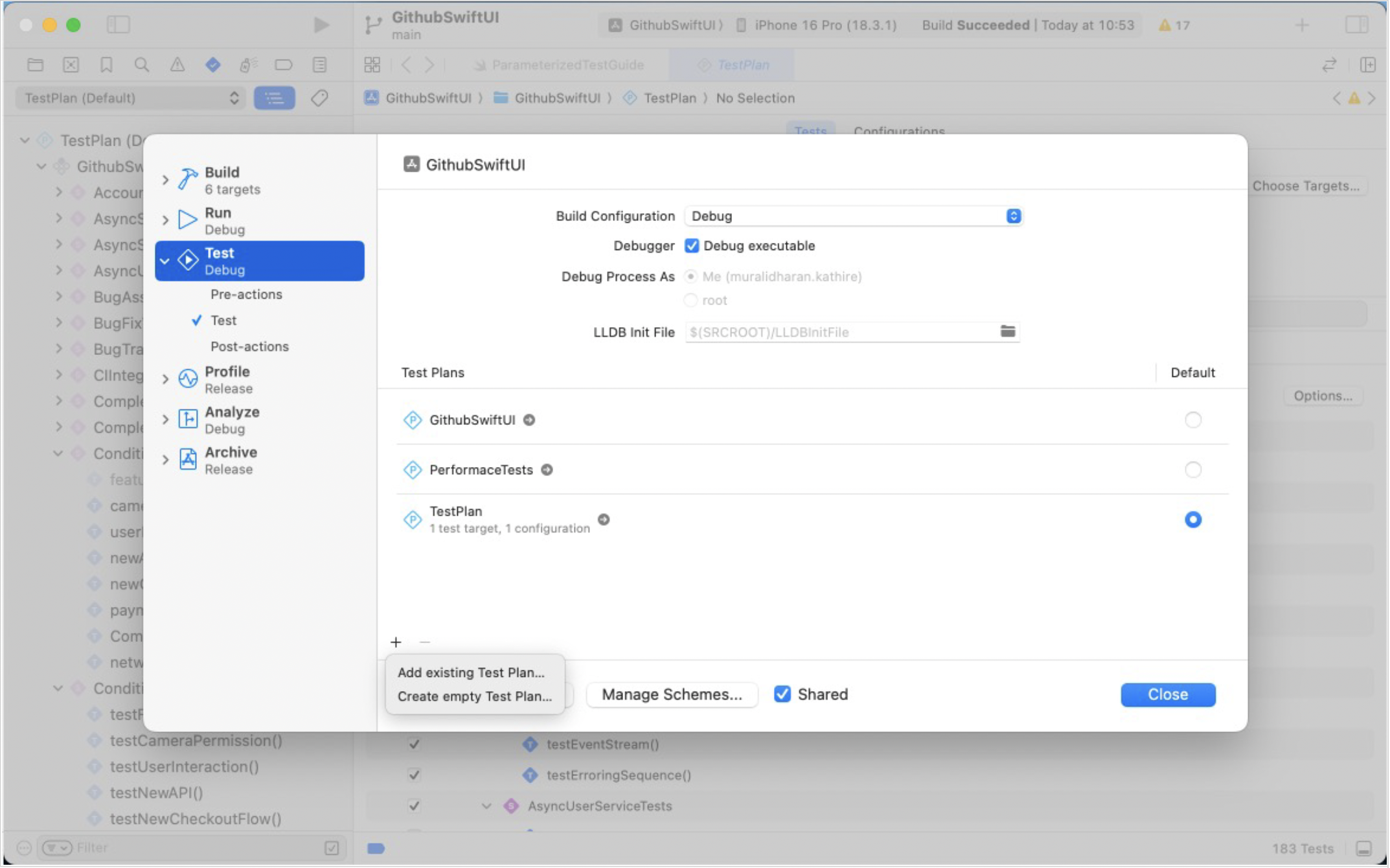Viewport: 1390px width, 868px height.
Task: Click the iPhone 16 Pro destination selector
Action: click(817, 25)
